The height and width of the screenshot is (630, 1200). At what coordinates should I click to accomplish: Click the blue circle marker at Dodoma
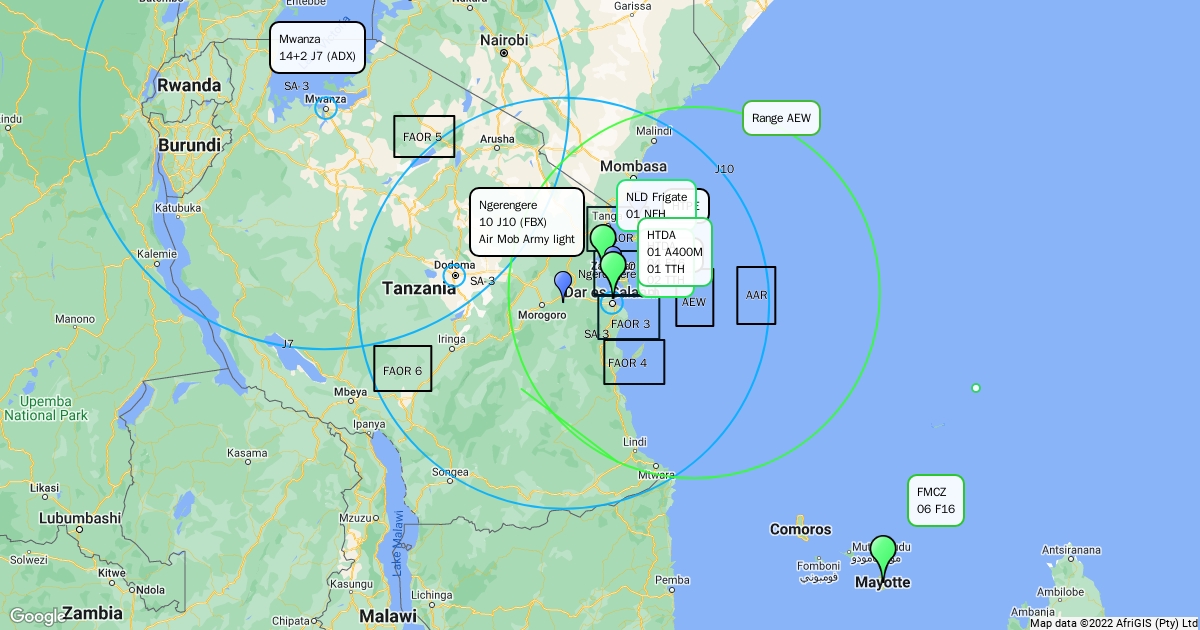tap(454, 275)
